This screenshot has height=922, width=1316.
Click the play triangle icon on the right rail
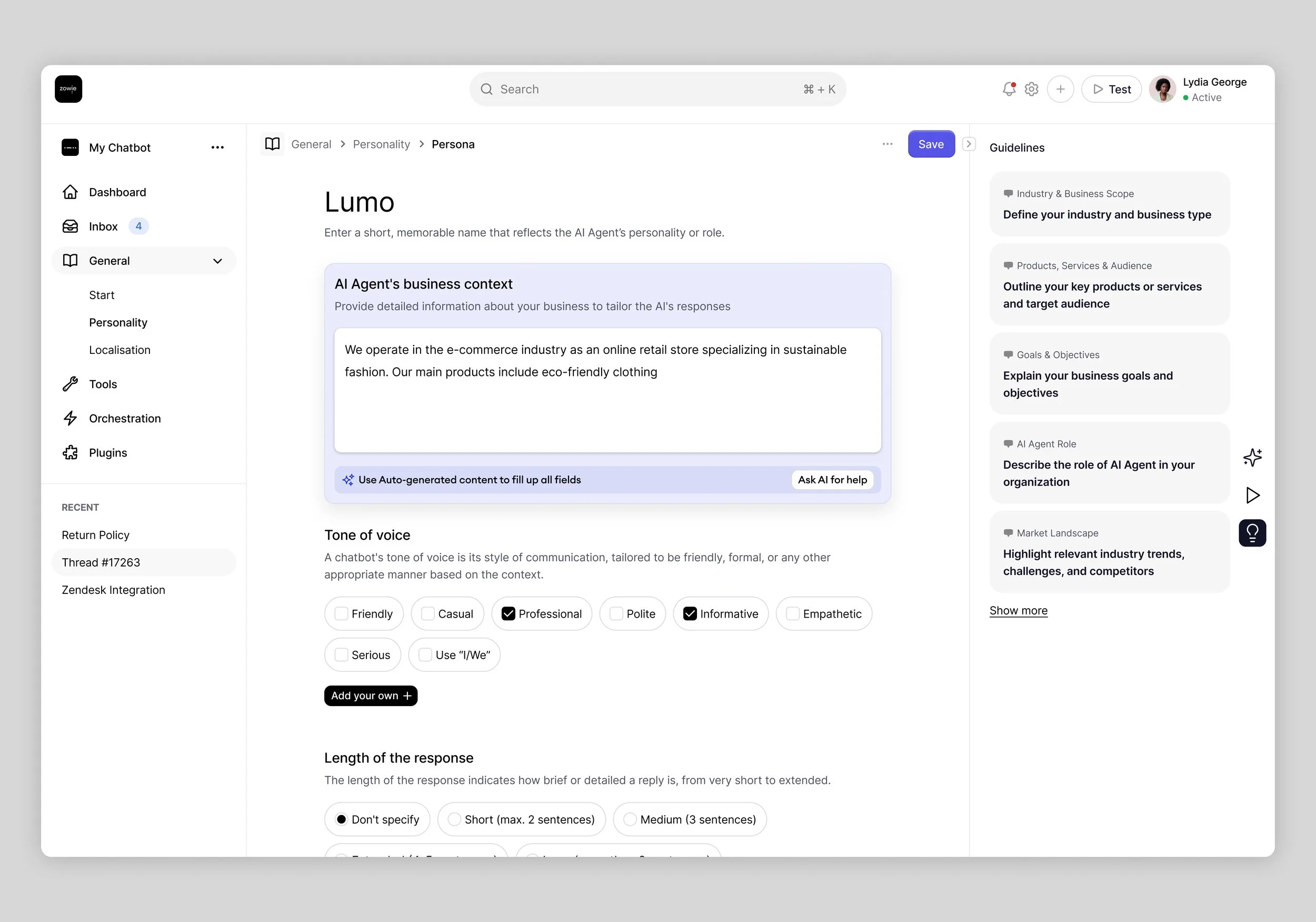tap(1252, 495)
